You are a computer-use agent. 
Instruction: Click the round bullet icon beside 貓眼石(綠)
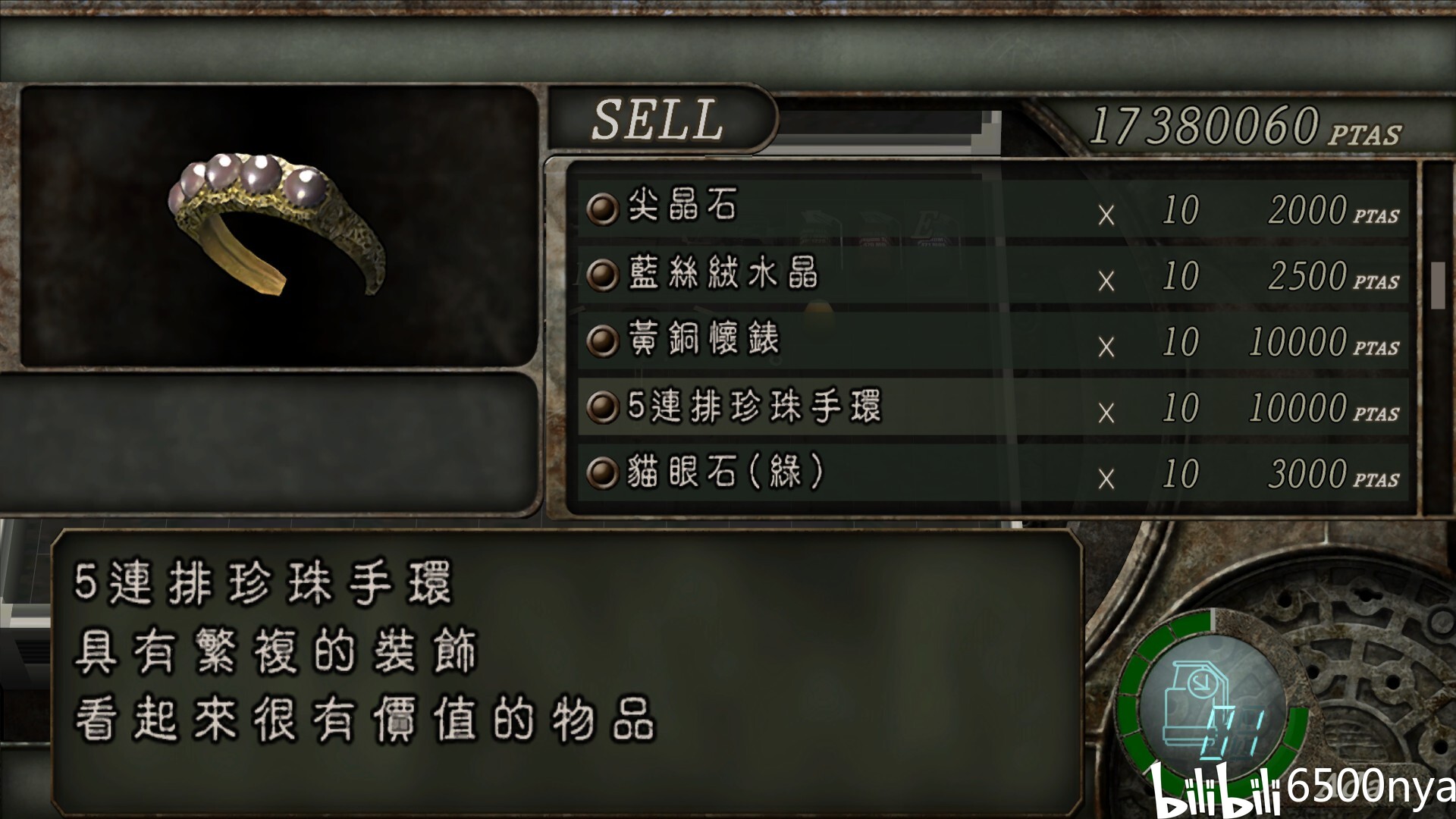tap(603, 473)
